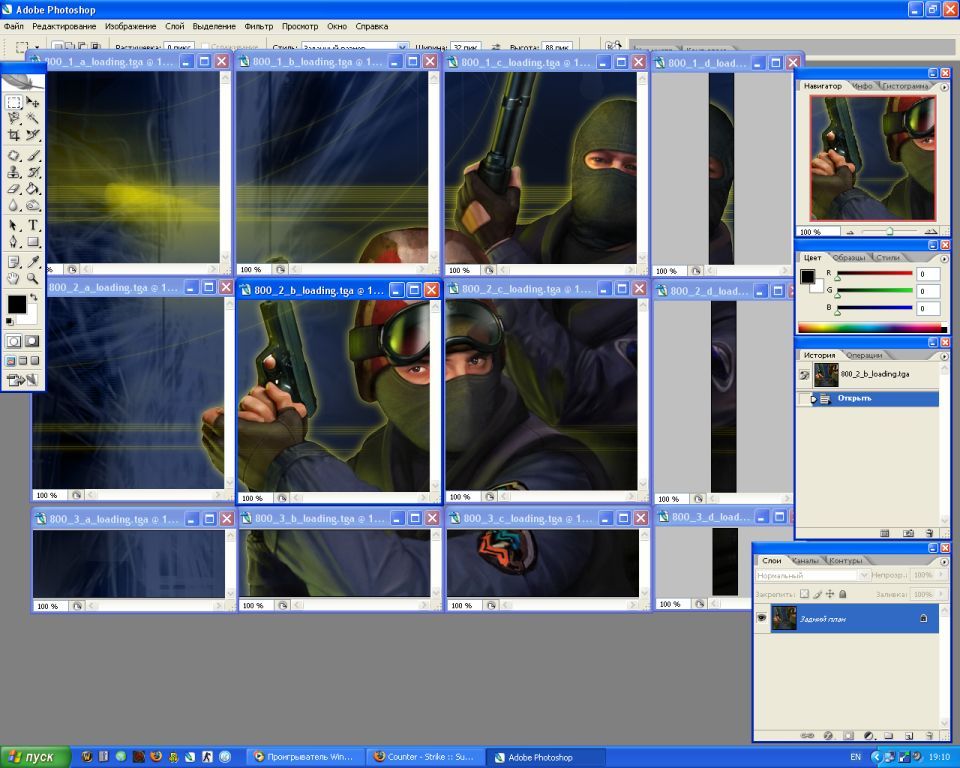This screenshot has width=960, height=768.
Task: Open the History panel flyout menu
Action: click(944, 356)
